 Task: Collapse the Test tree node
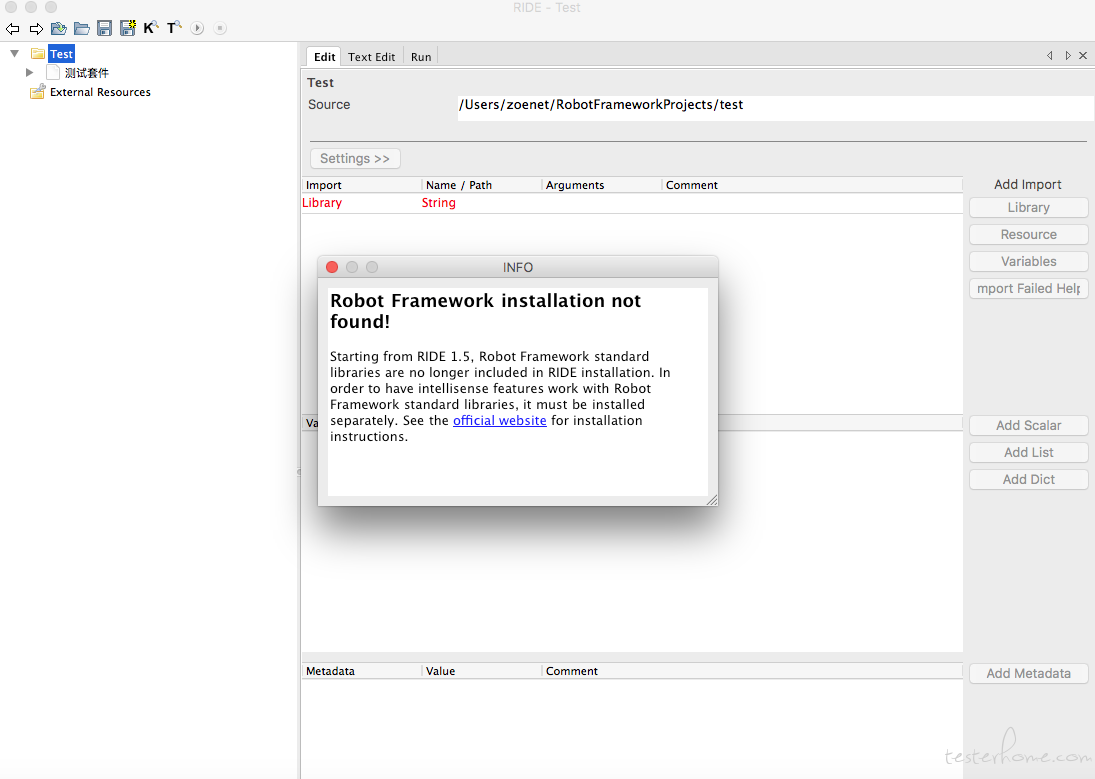(15, 53)
